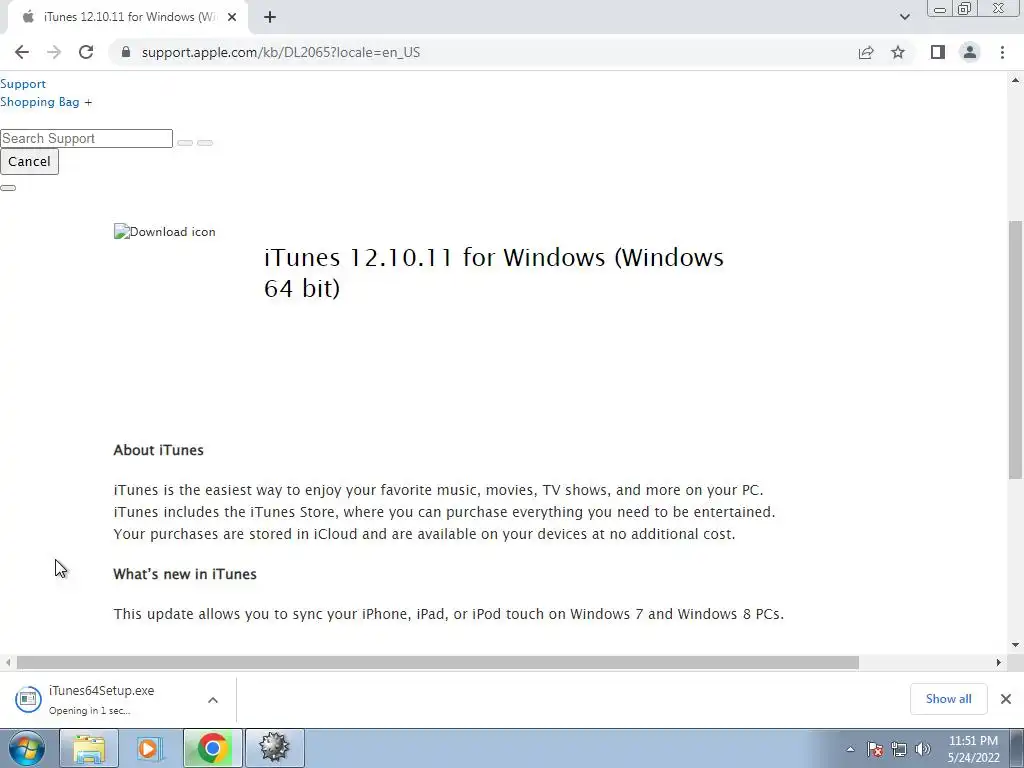Screen dimensions: 1024x768
Task: Click the vertical scrollbar down arrow
Action: [1015, 645]
